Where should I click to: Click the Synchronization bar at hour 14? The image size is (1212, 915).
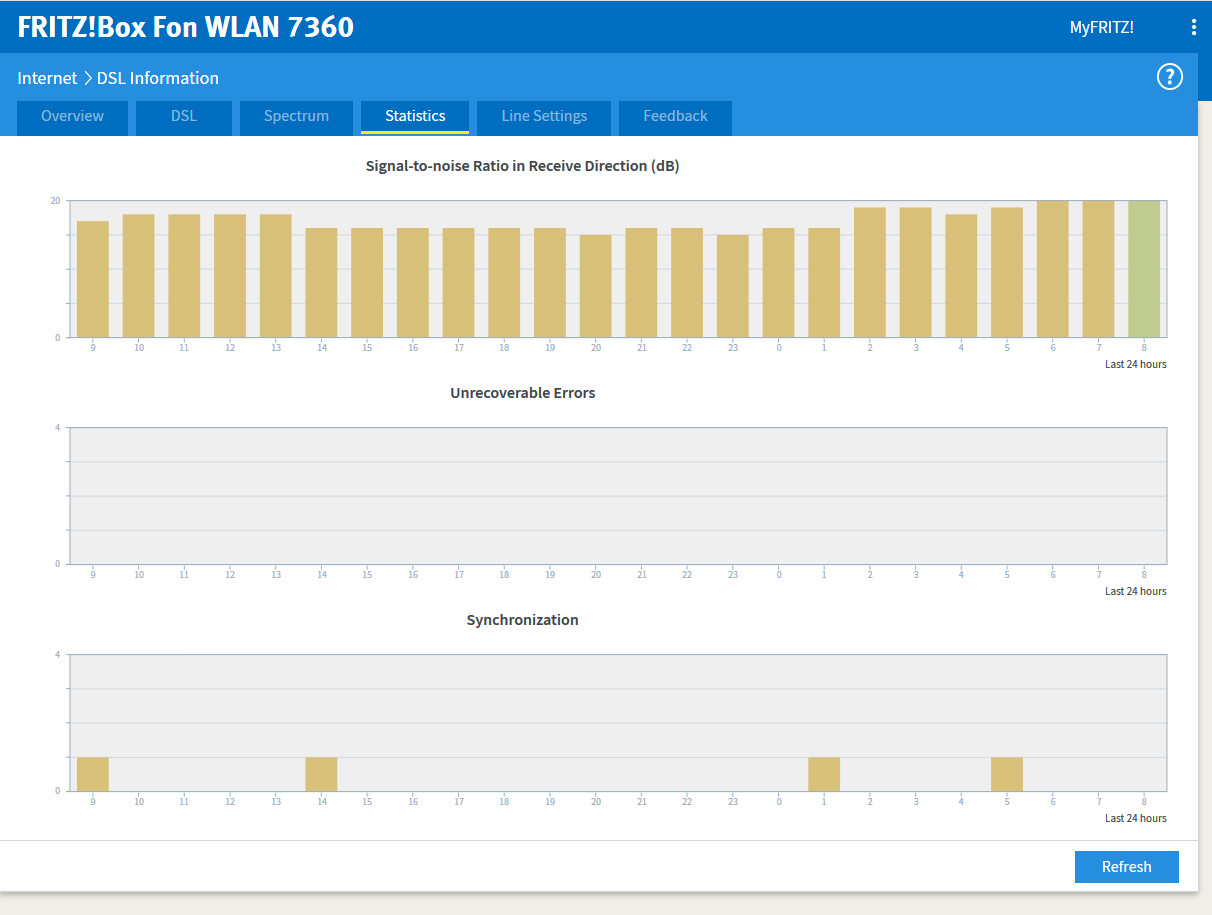coord(321,774)
